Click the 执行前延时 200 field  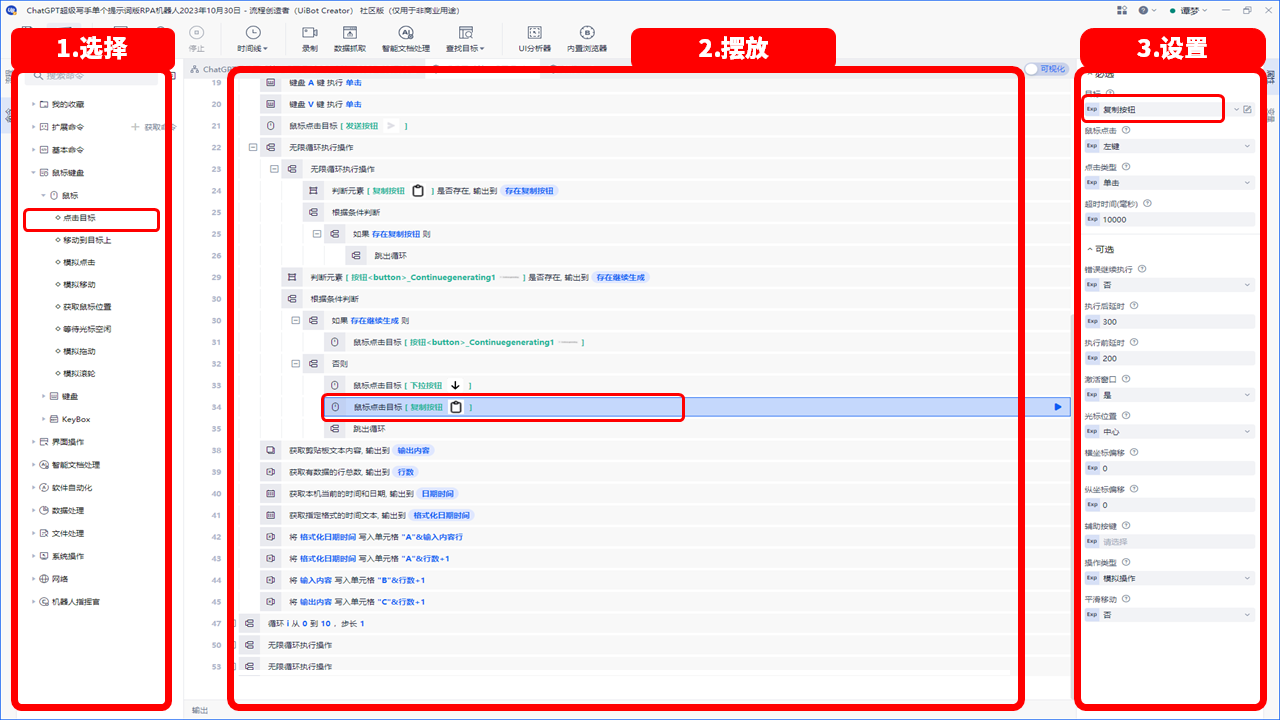(1169, 358)
